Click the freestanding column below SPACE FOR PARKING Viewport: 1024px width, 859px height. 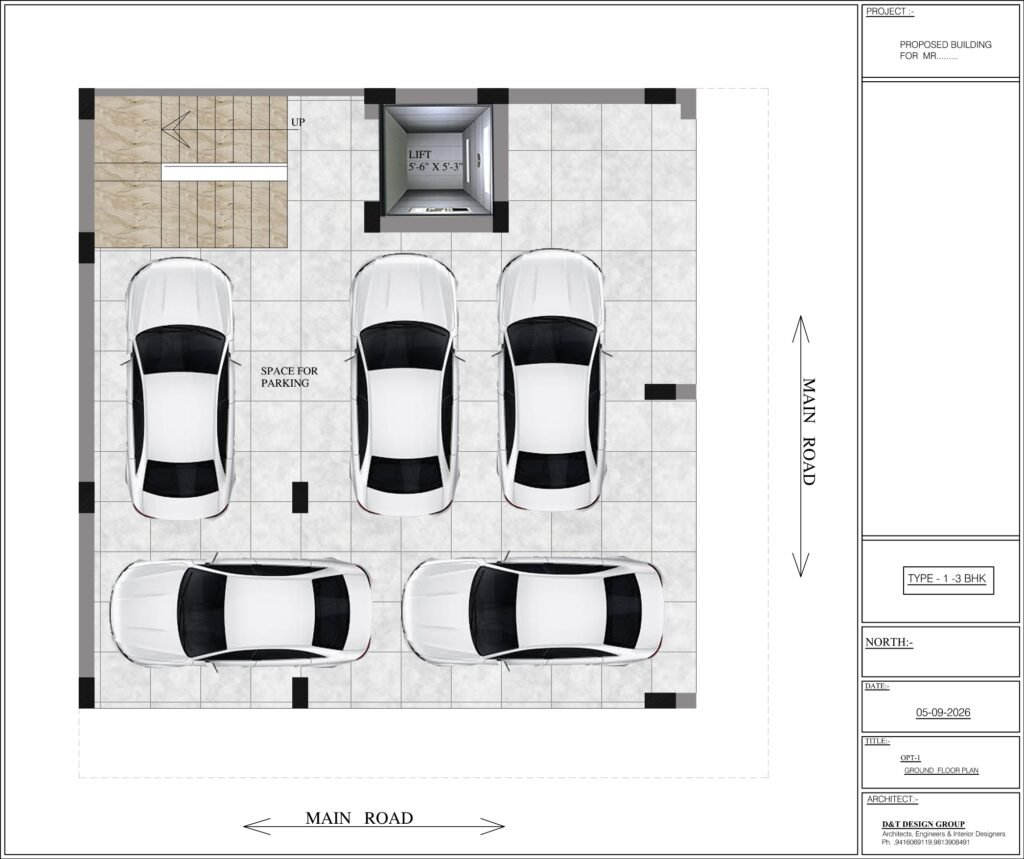click(x=300, y=497)
